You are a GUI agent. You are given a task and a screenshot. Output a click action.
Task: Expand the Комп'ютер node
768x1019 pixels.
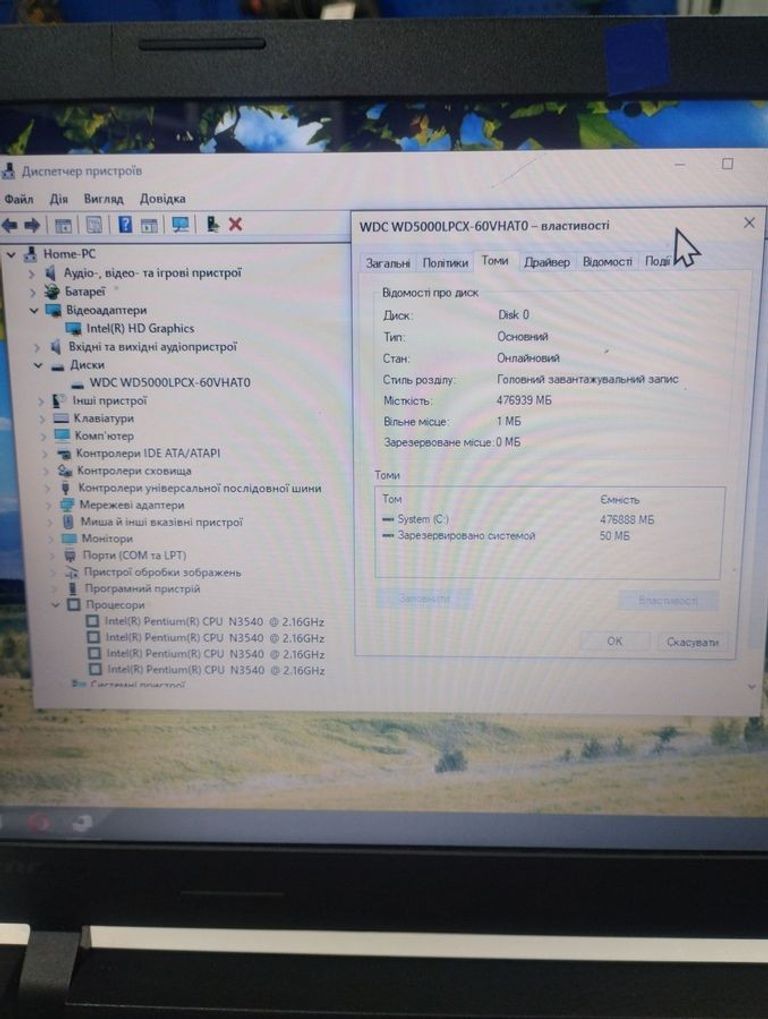tap(44, 436)
